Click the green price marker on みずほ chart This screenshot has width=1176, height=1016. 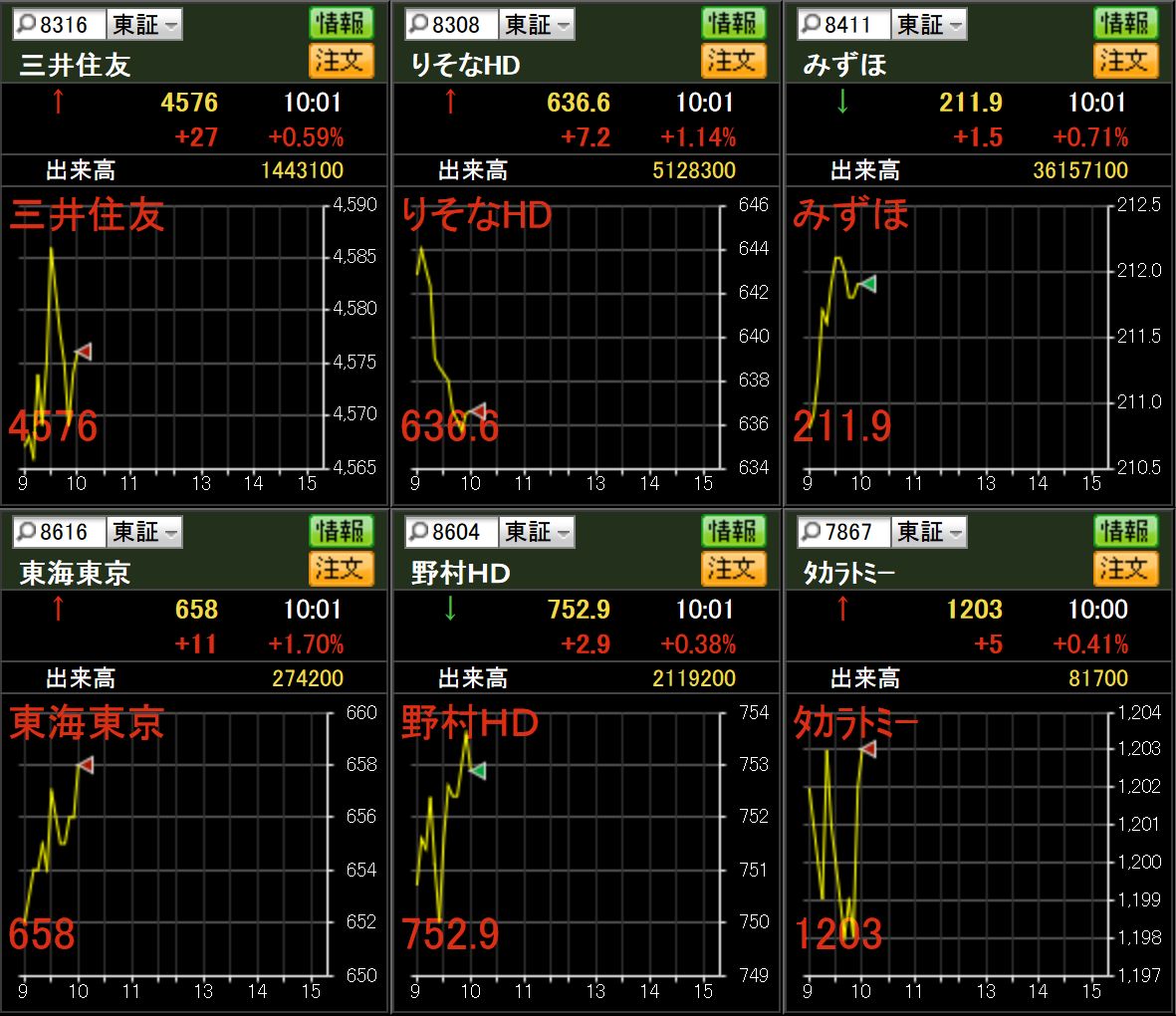[867, 284]
